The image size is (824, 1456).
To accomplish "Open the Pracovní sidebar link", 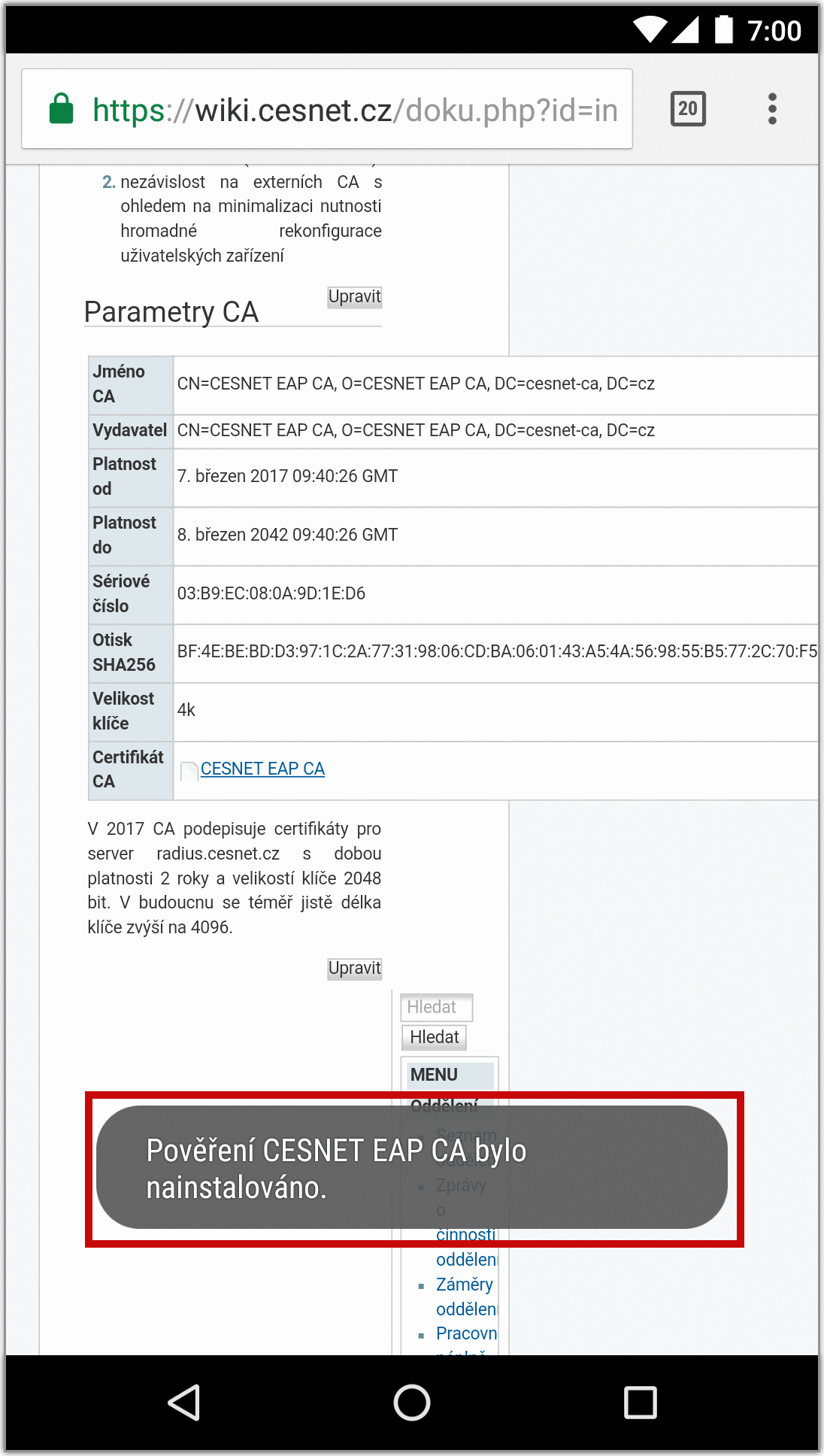I will (x=466, y=1333).
